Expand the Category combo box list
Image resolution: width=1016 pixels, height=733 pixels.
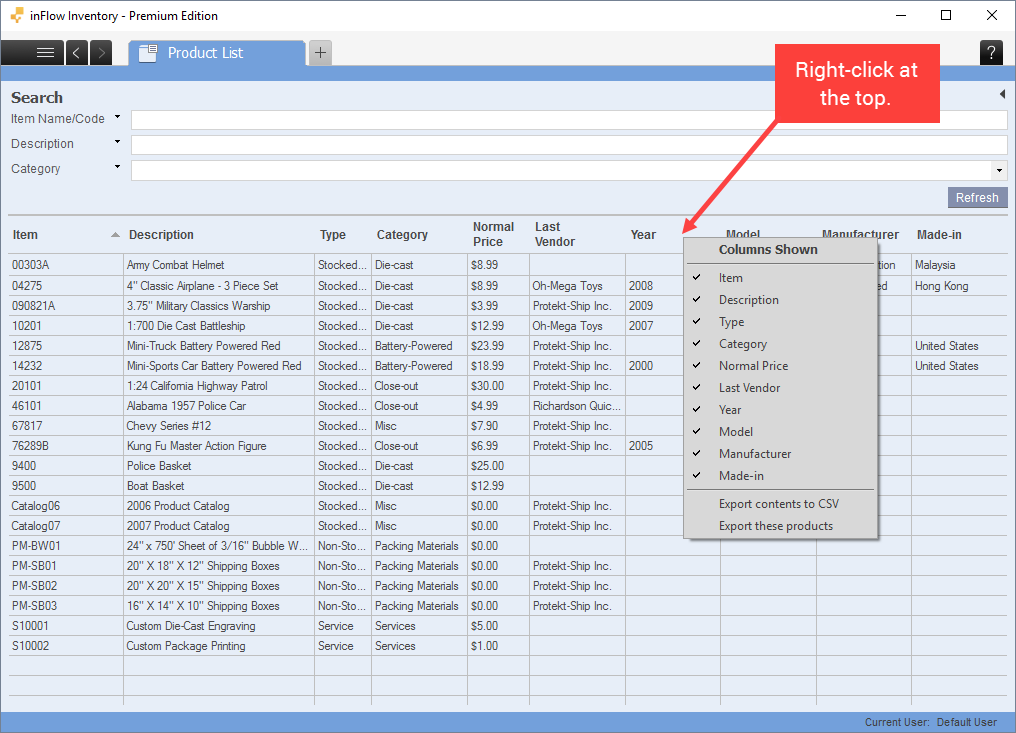[x=999, y=170]
